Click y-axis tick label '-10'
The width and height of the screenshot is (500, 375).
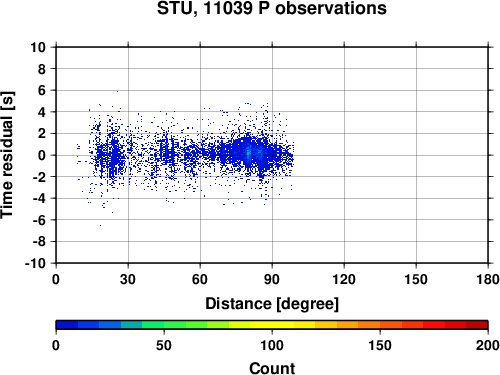(35, 263)
